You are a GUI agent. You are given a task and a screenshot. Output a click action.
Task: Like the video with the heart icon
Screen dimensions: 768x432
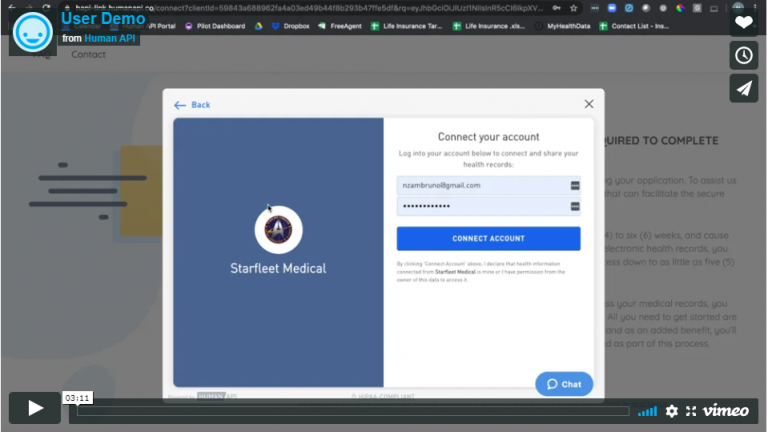tap(743, 22)
